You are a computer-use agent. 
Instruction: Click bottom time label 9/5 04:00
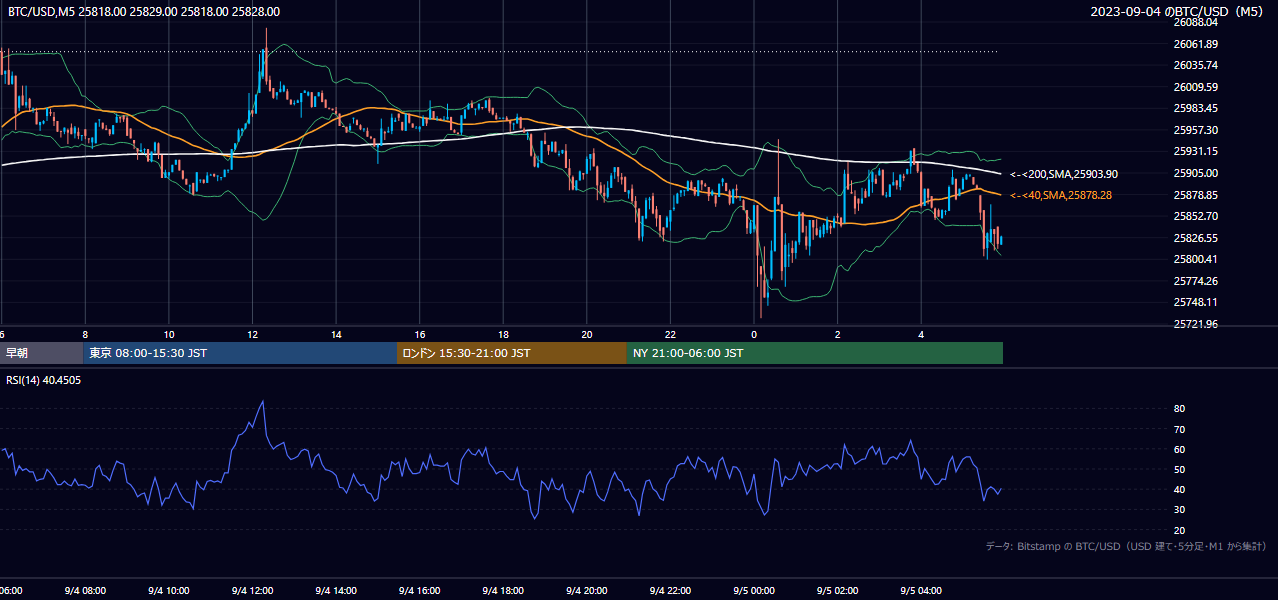point(922,591)
